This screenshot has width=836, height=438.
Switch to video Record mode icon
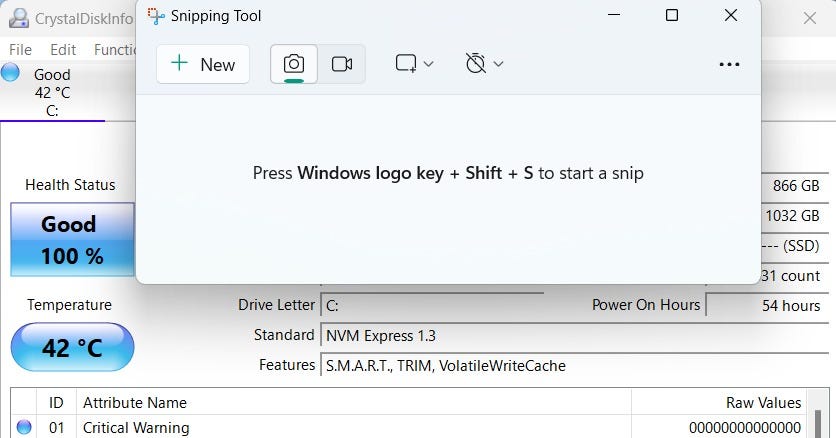tap(342, 64)
